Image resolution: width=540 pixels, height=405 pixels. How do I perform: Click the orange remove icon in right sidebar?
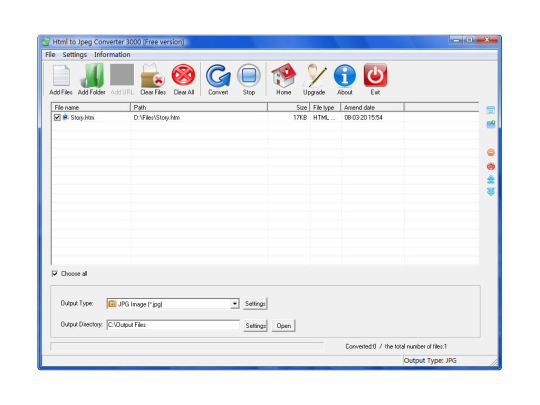tap(491, 152)
